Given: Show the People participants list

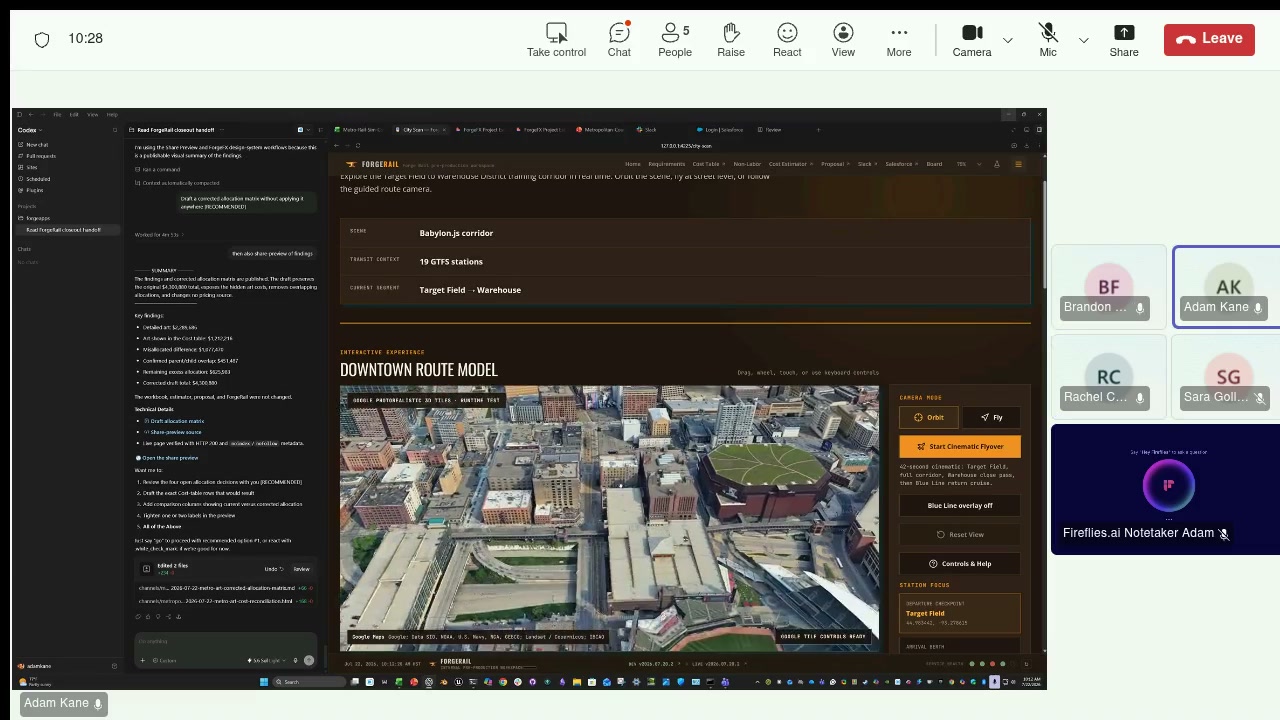Looking at the screenshot, I should coord(675,39).
